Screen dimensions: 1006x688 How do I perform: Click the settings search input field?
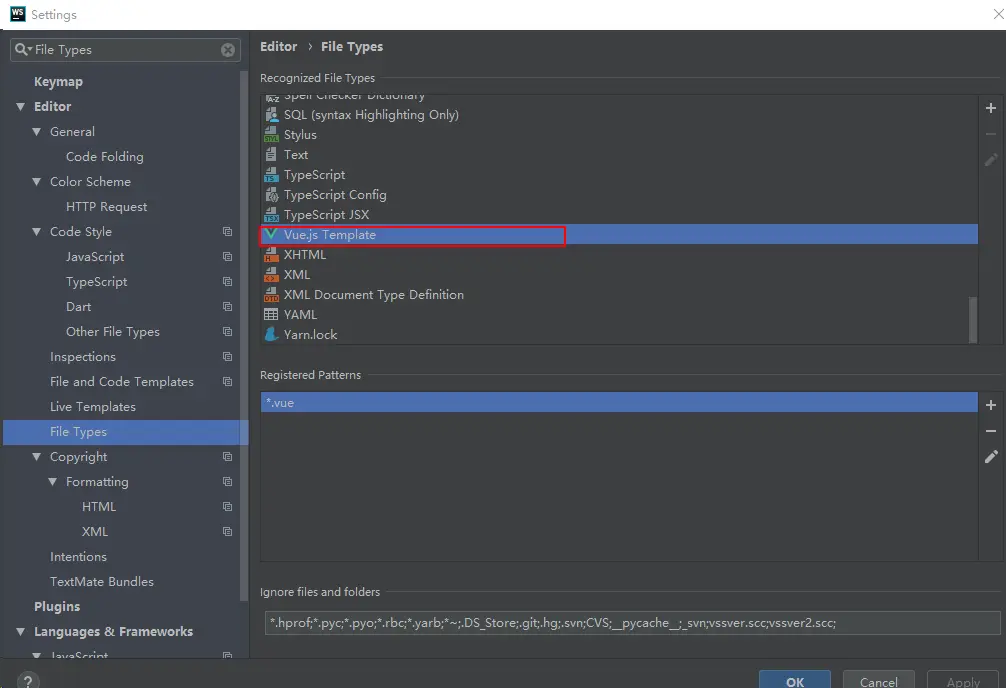[x=125, y=50]
